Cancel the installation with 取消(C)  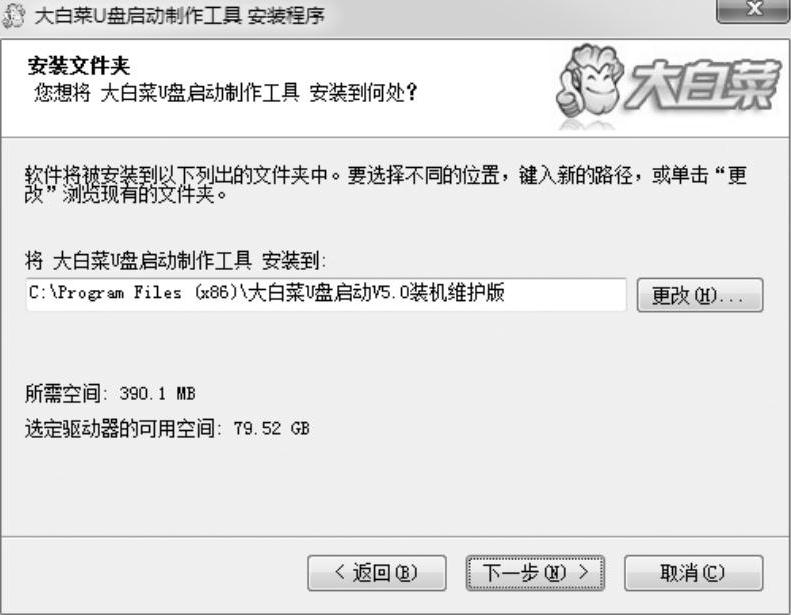(694, 573)
